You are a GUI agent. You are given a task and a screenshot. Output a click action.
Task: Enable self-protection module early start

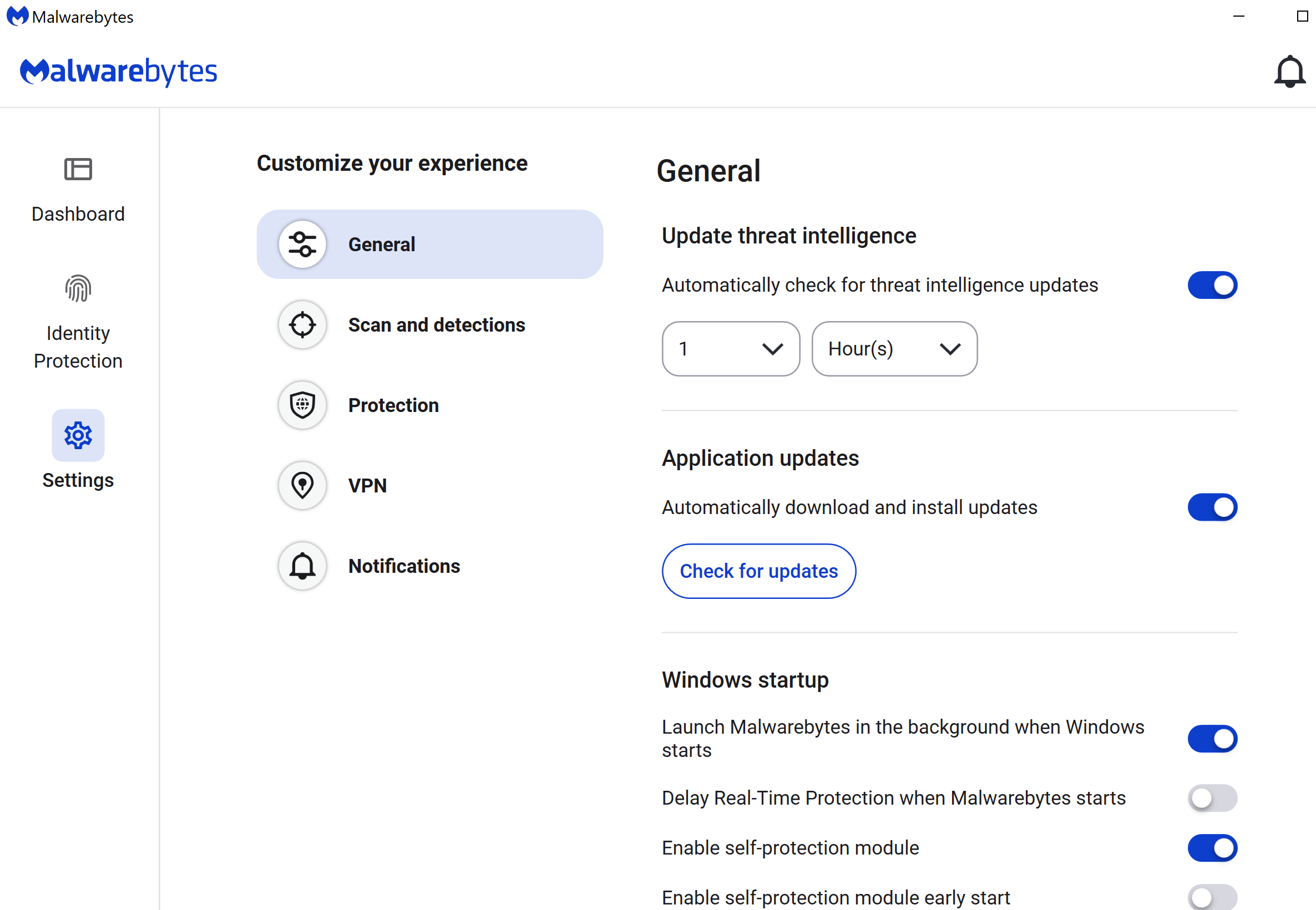pyautogui.click(x=1212, y=898)
